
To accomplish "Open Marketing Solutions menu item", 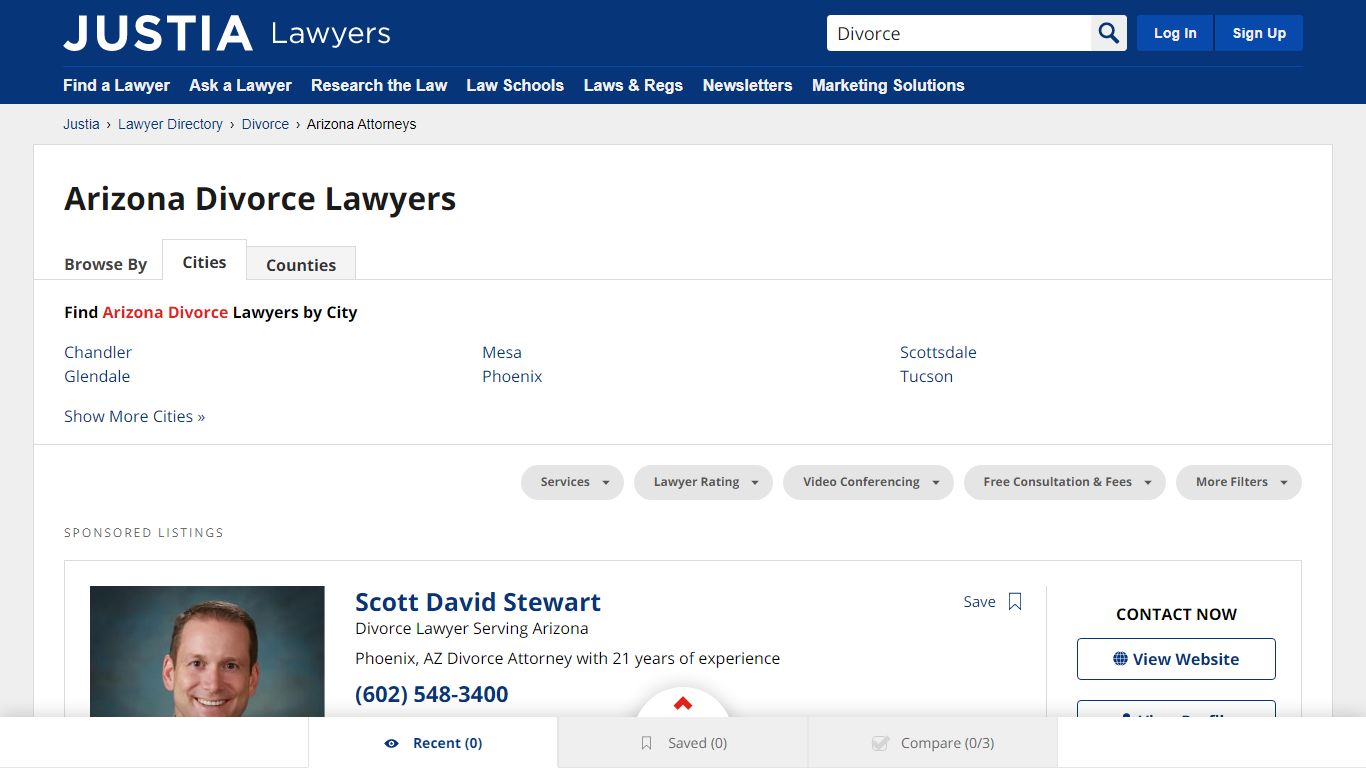I will (888, 85).
